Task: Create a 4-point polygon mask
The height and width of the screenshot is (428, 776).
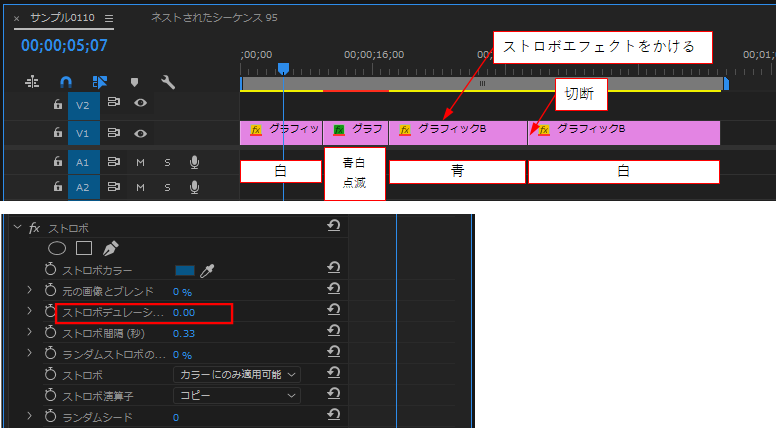Action: coord(84,248)
